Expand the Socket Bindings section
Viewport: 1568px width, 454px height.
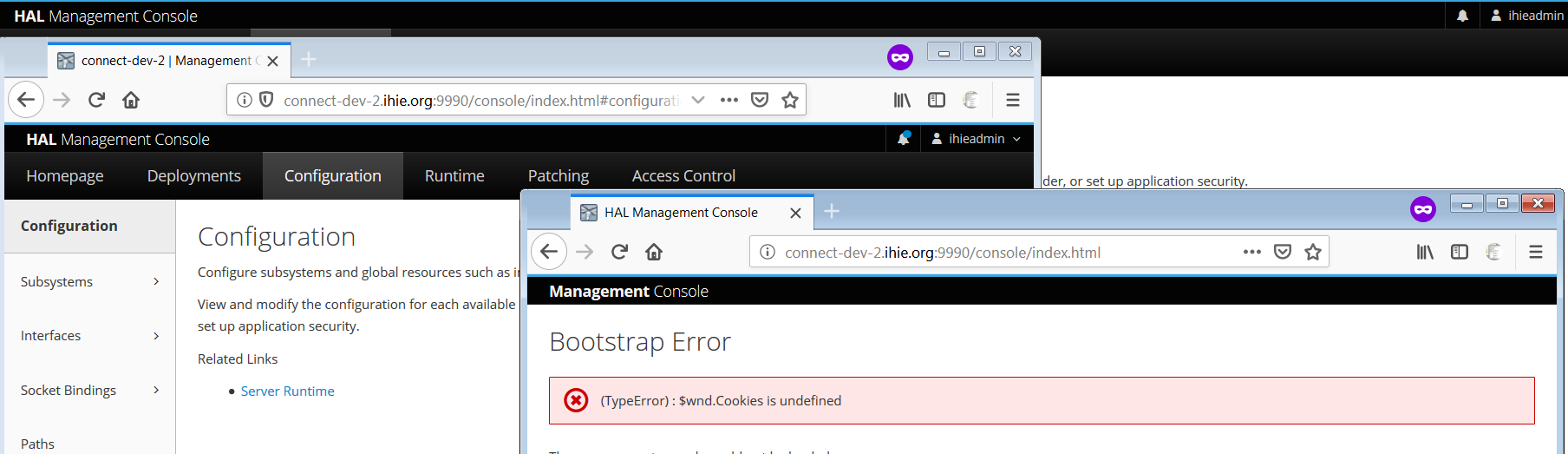pyautogui.click(x=90, y=390)
